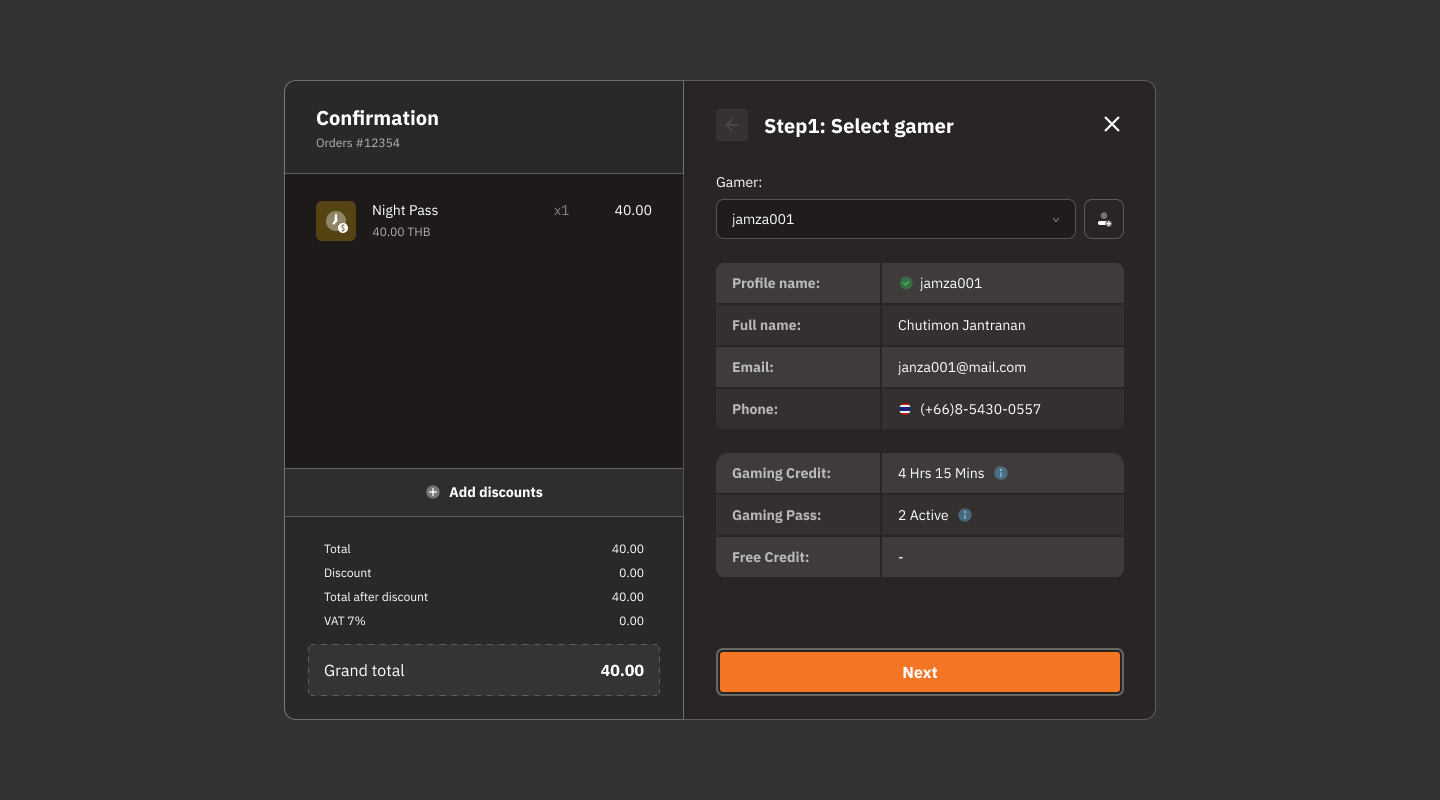
Task: Click the Thailand flag icon by phone
Action: tap(905, 409)
